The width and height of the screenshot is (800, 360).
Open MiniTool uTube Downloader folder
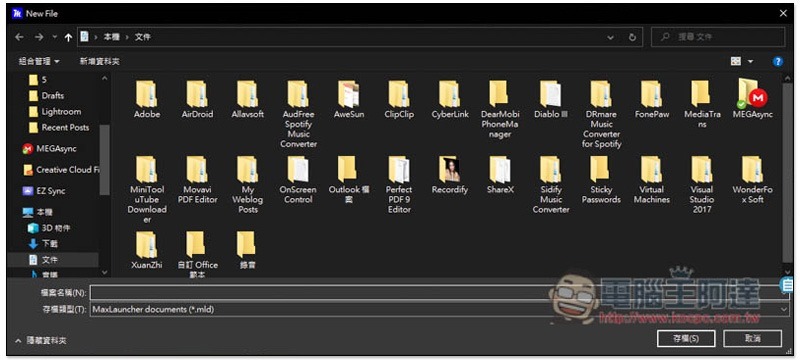coord(146,190)
